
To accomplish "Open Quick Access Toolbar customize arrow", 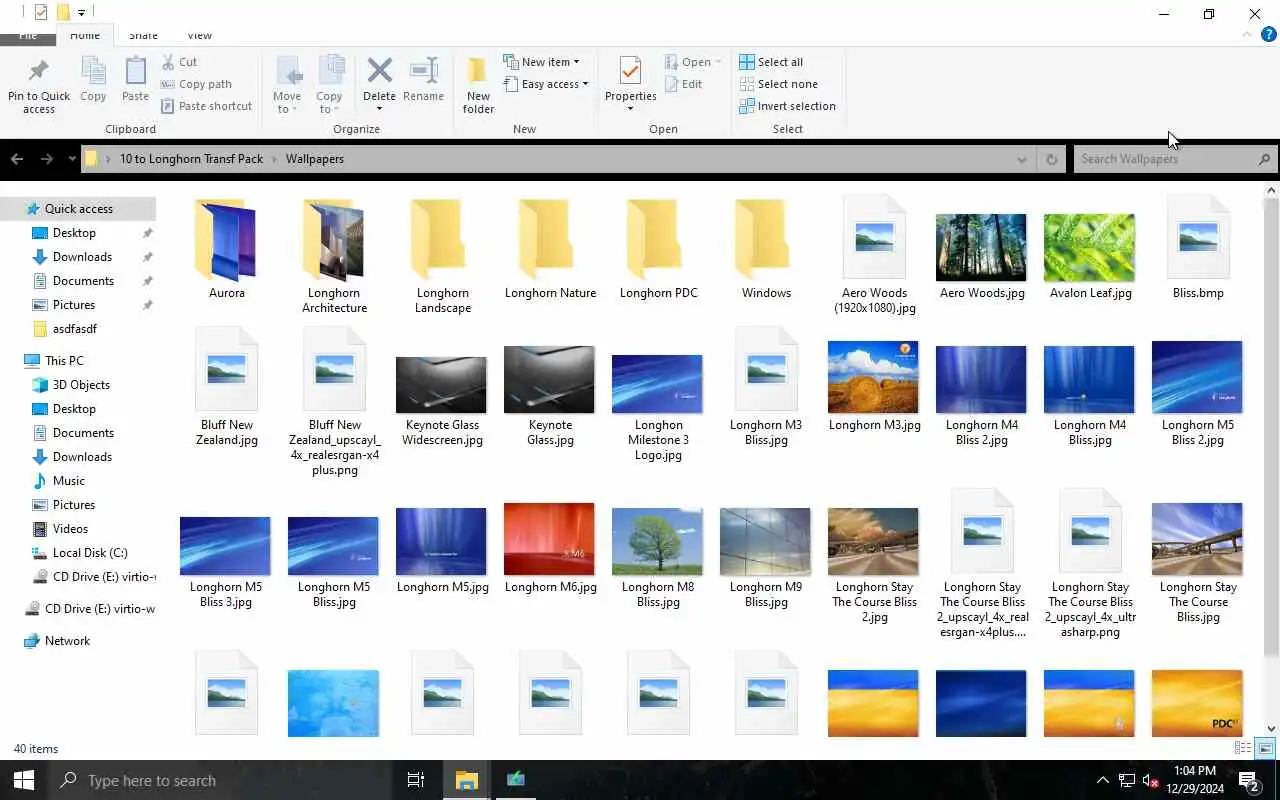I will click(x=81, y=13).
